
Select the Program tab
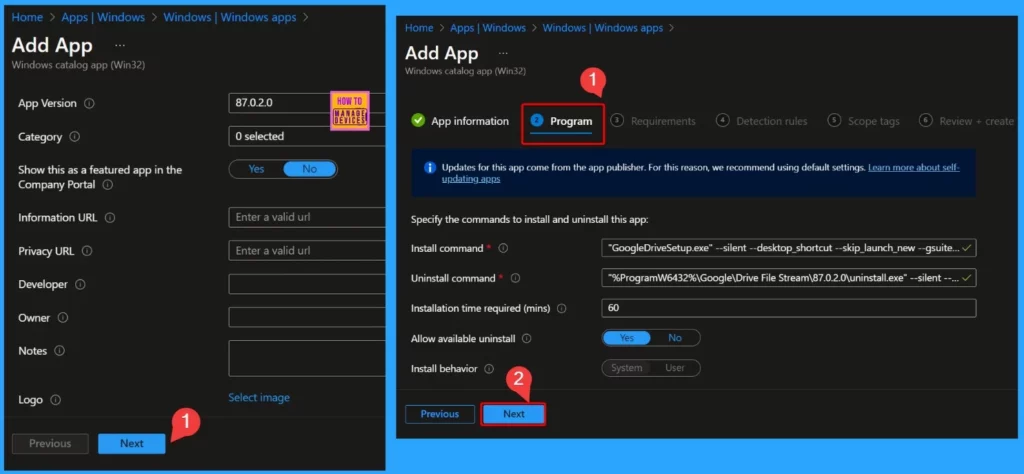(562, 121)
